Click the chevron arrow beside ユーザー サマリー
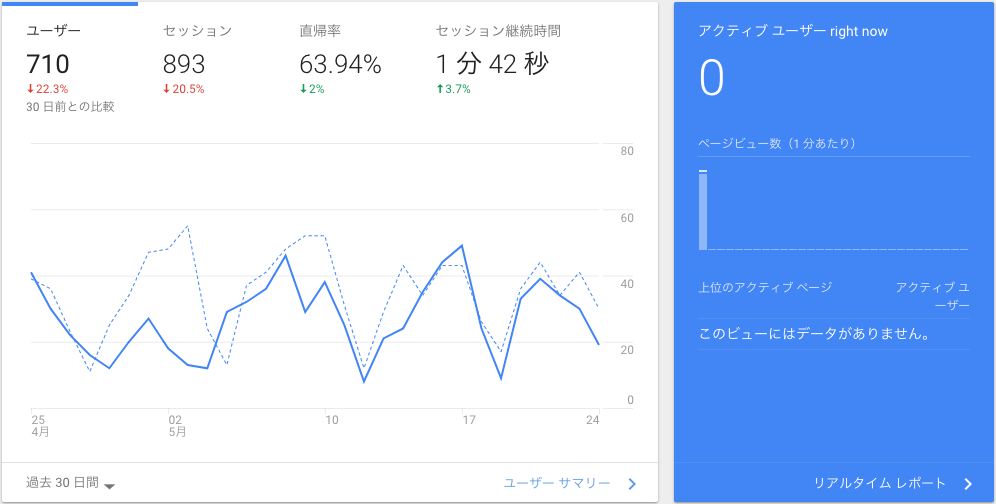Viewport: 996px width, 504px height. point(631,484)
